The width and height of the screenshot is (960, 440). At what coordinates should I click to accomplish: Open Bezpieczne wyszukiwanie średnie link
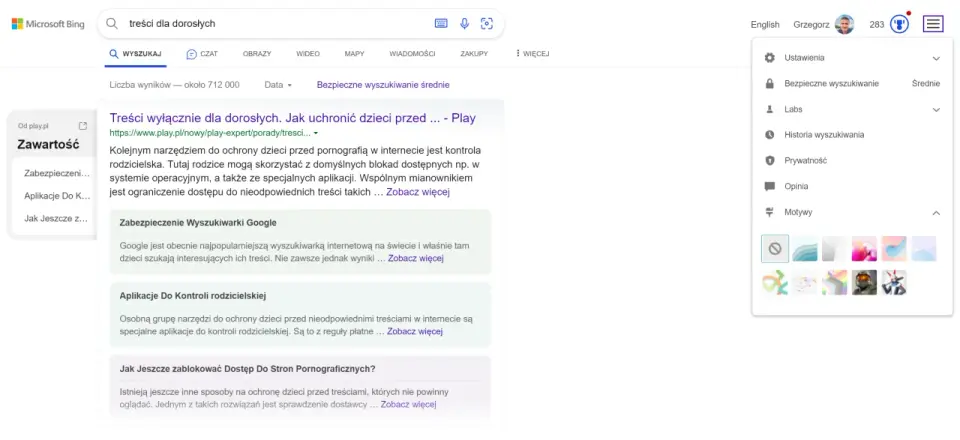(383, 85)
